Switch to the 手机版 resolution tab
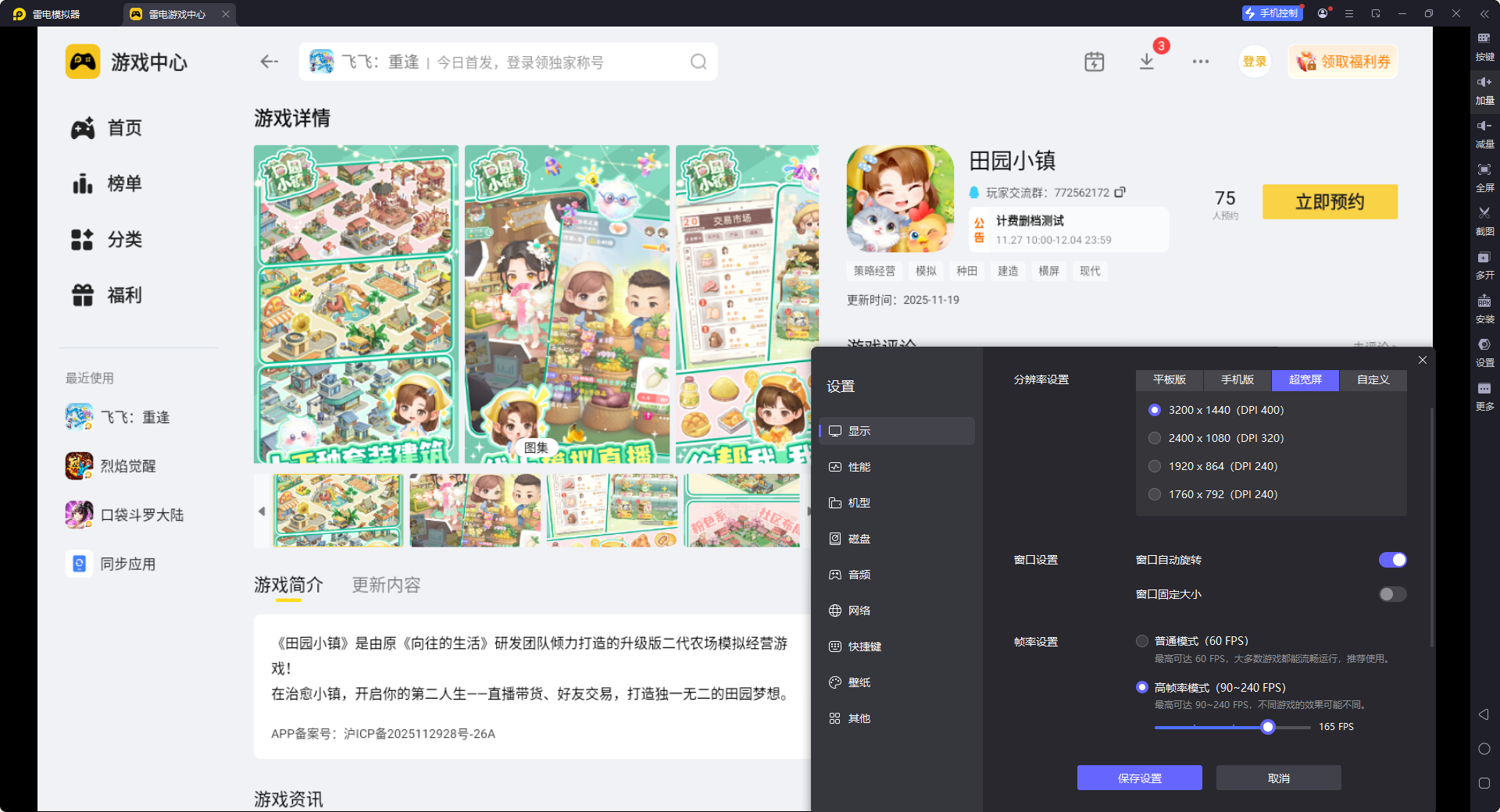Viewport: 1500px width, 812px height. click(1237, 380)
